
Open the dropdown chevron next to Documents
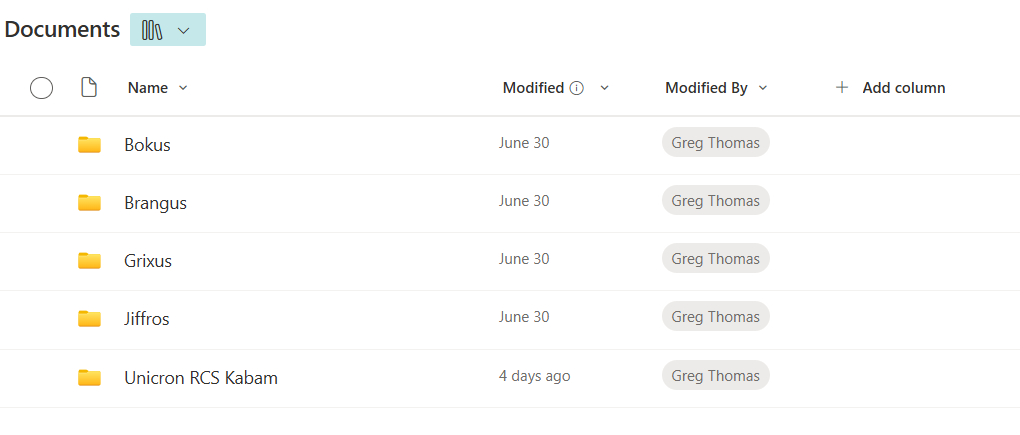coord(183,31)
